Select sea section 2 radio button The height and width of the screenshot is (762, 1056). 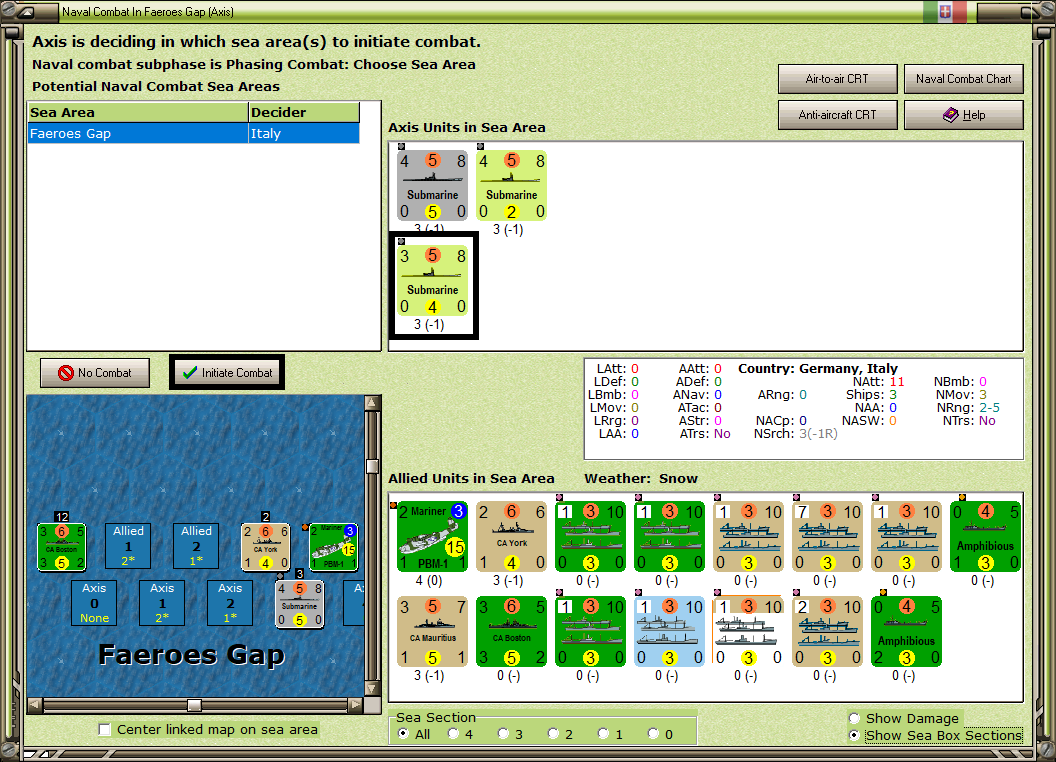(553, 734)
